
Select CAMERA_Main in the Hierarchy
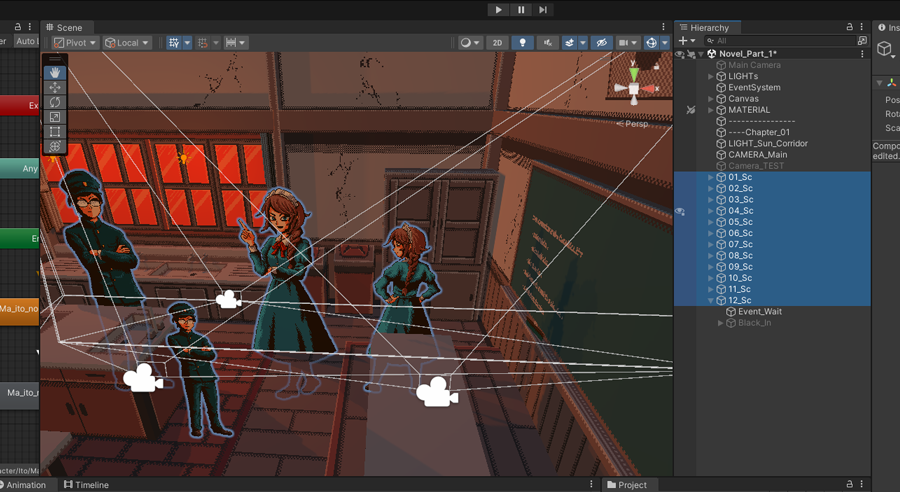coord(757,155)
